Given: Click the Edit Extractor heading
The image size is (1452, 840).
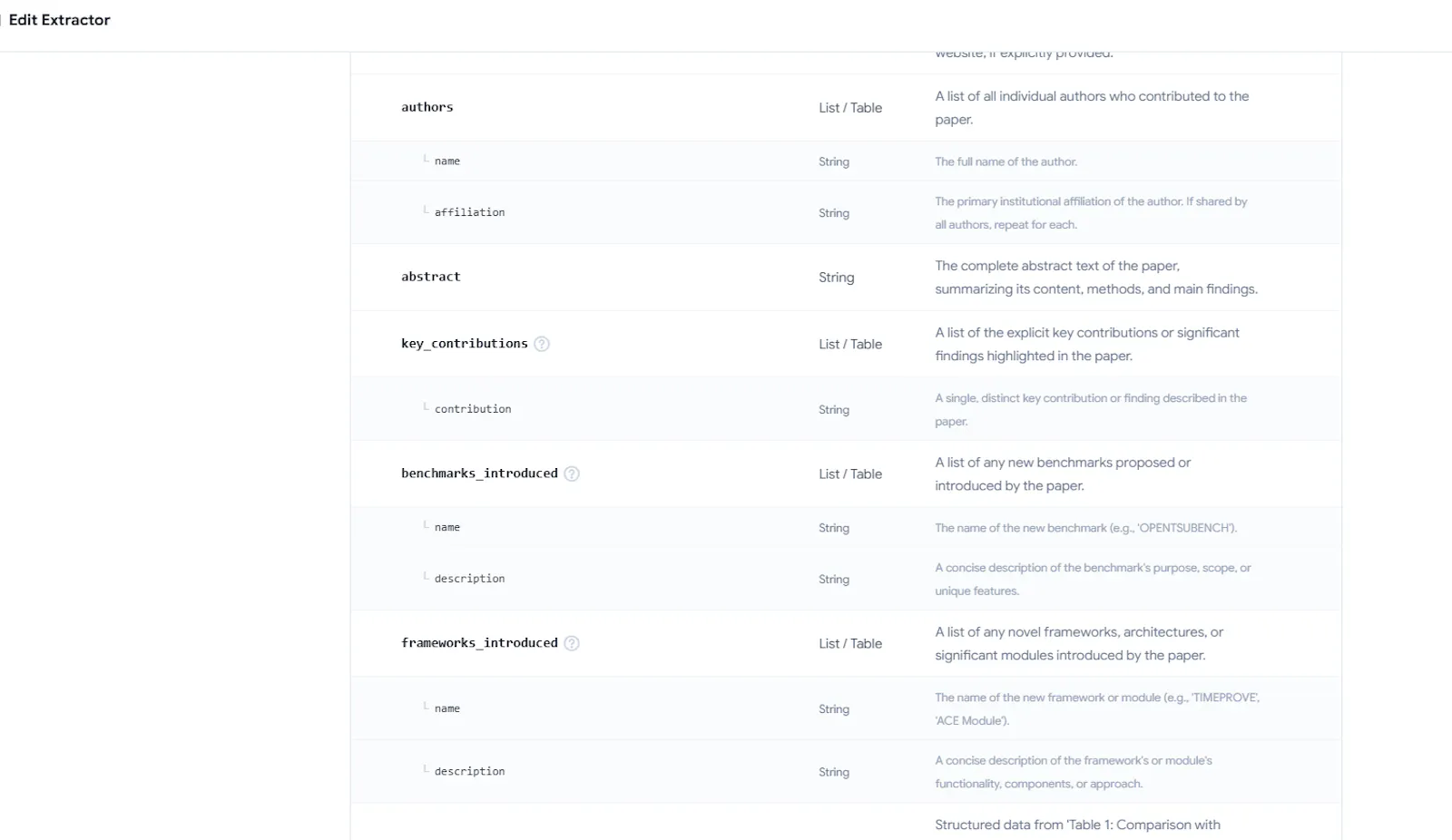Looking at the screenshot, I should pos(59,20).
